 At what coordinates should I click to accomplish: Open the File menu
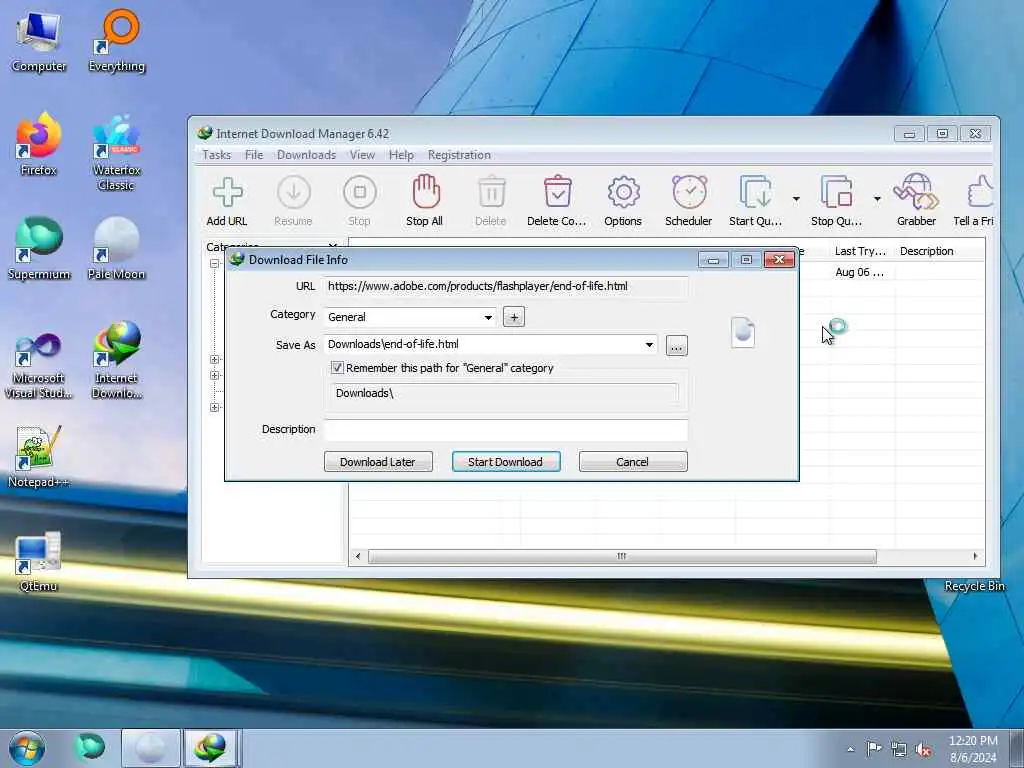[x=254, y=155]
